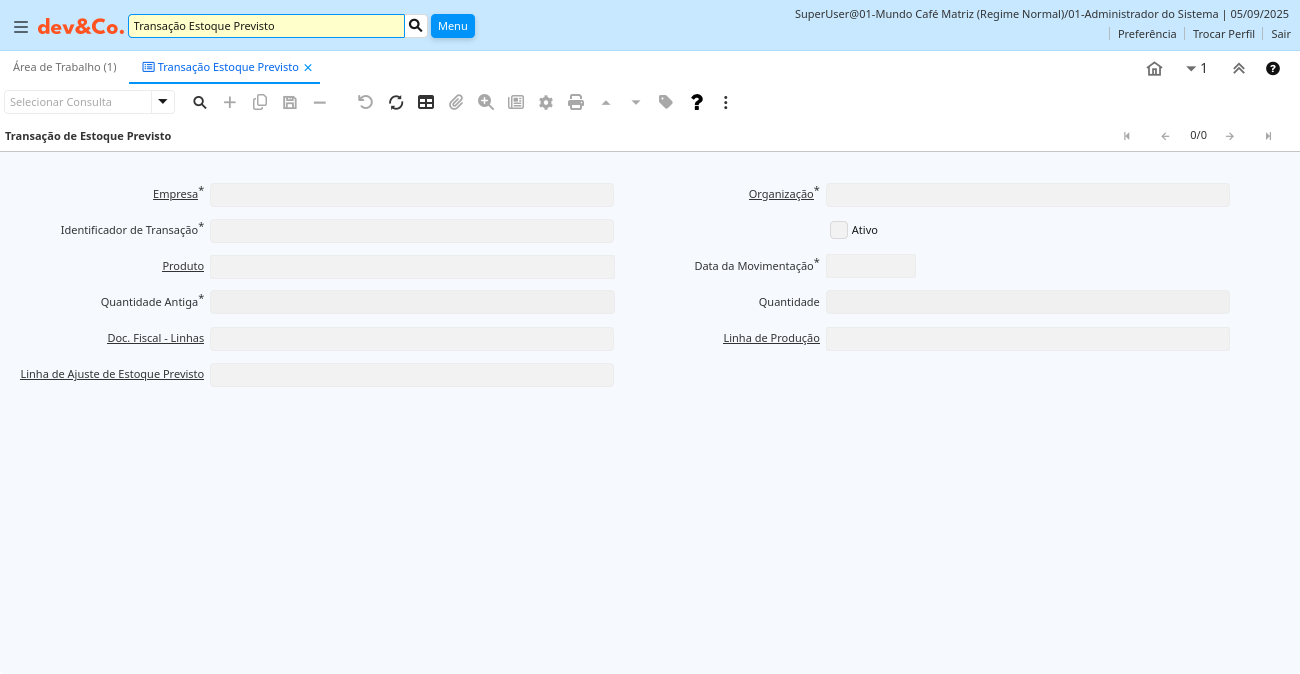This screenshot has width=1300, height=674.
Task: Close the Transação Estoque Previsto tab
Action: [308, 67]
